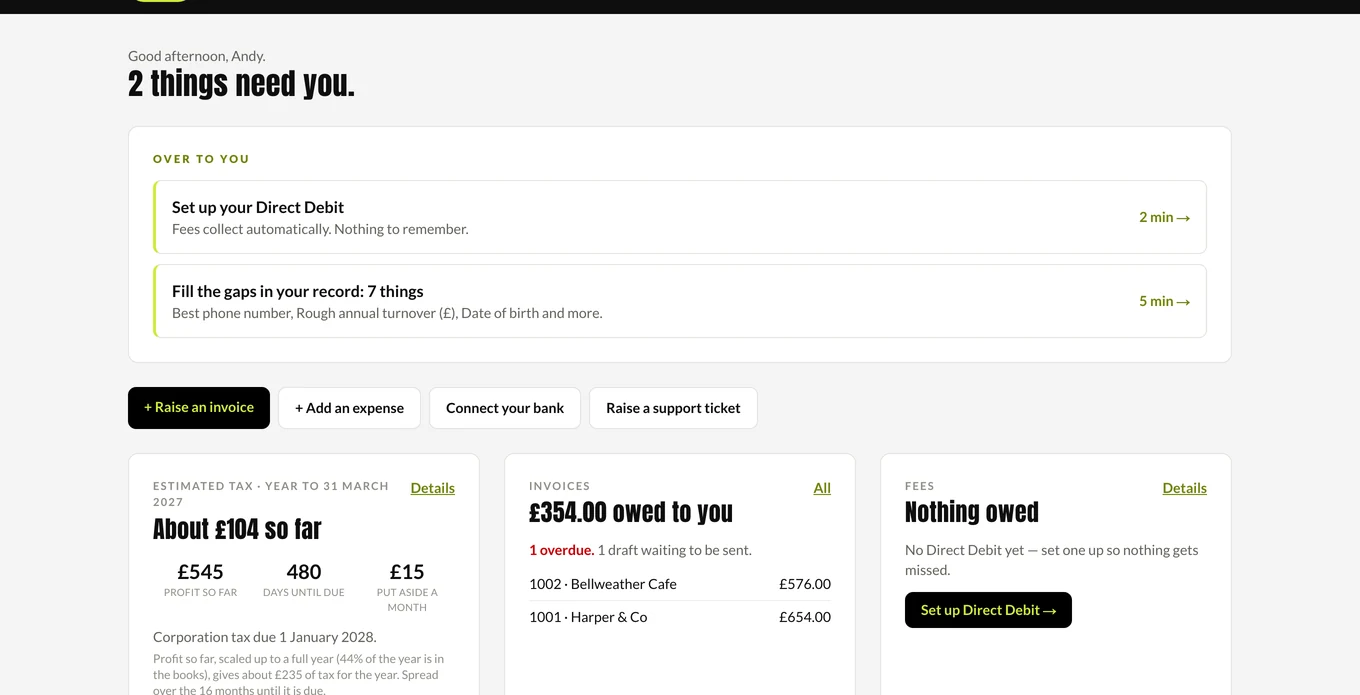Click the black Set up Direct Debit button
1360x695 pixels.
pyautogui.click(x=988, y=610)
